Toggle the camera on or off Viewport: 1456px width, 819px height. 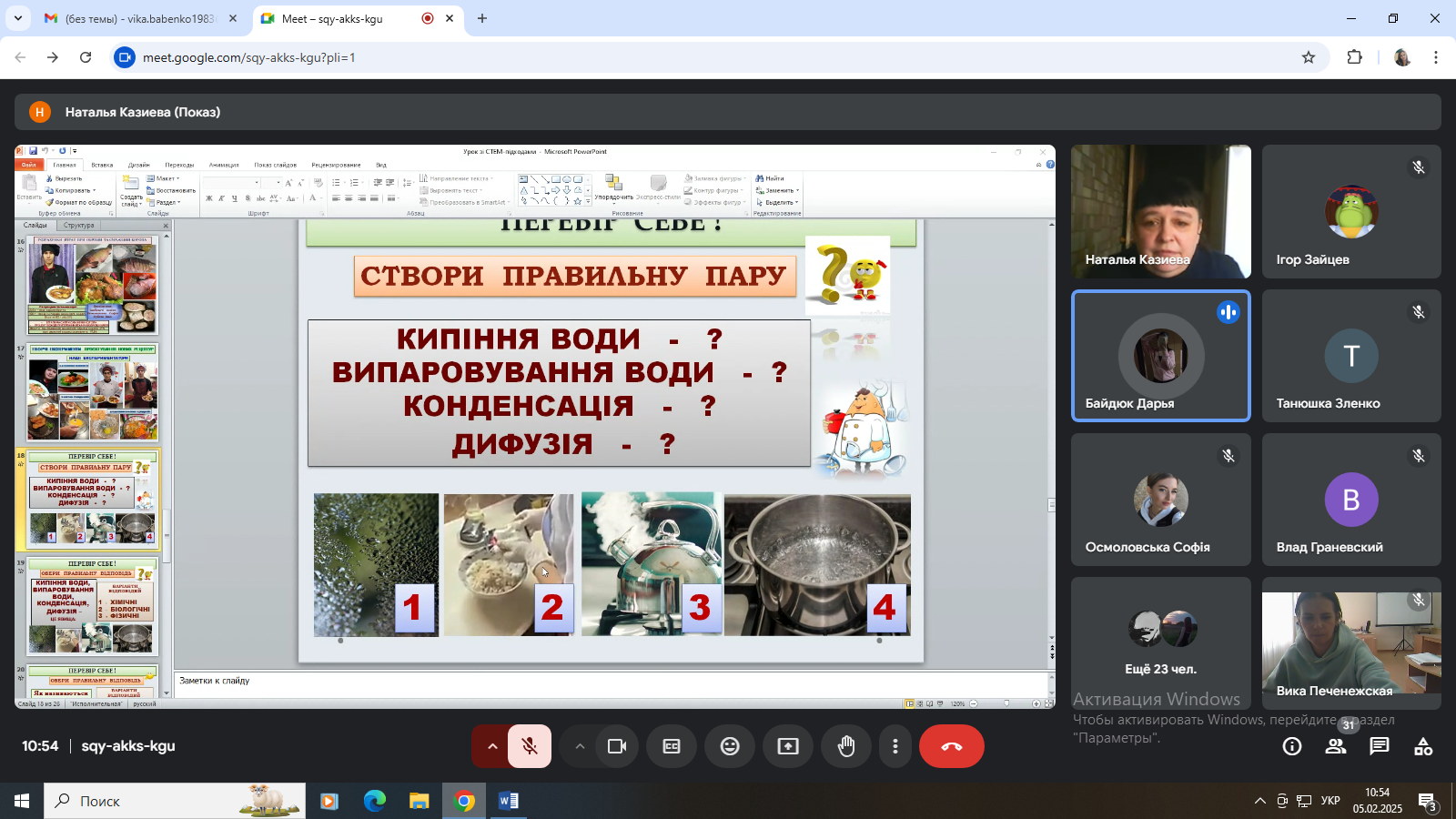point(617,746)
